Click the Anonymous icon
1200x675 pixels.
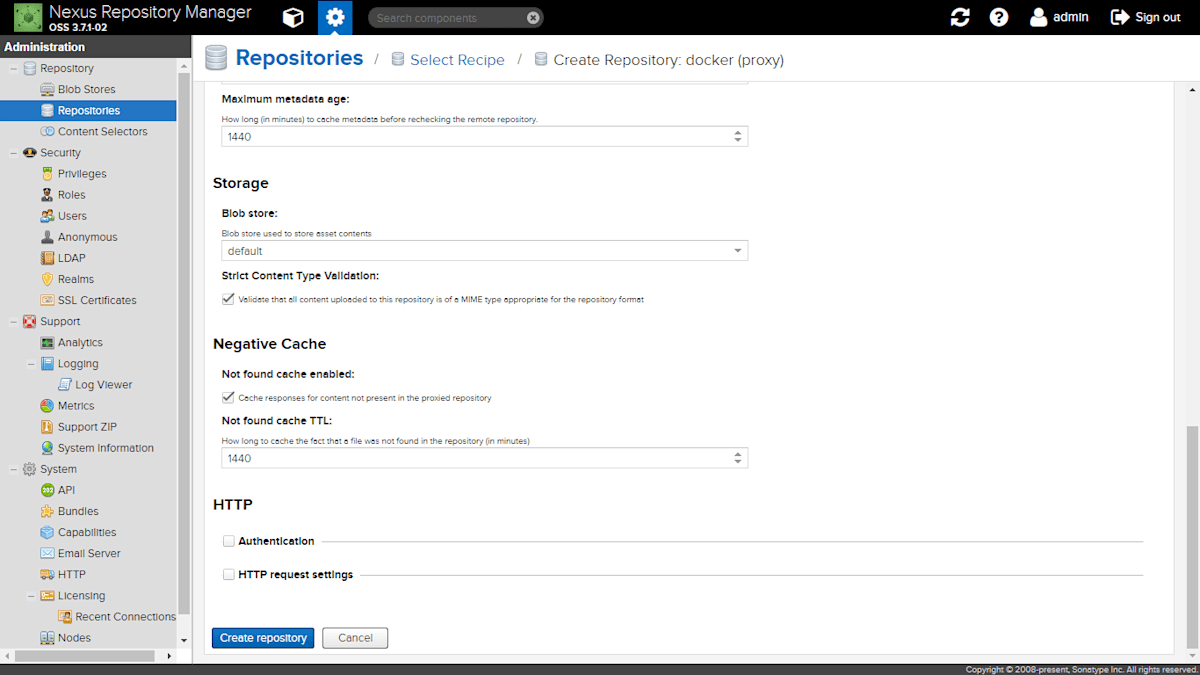click(47, 237)
